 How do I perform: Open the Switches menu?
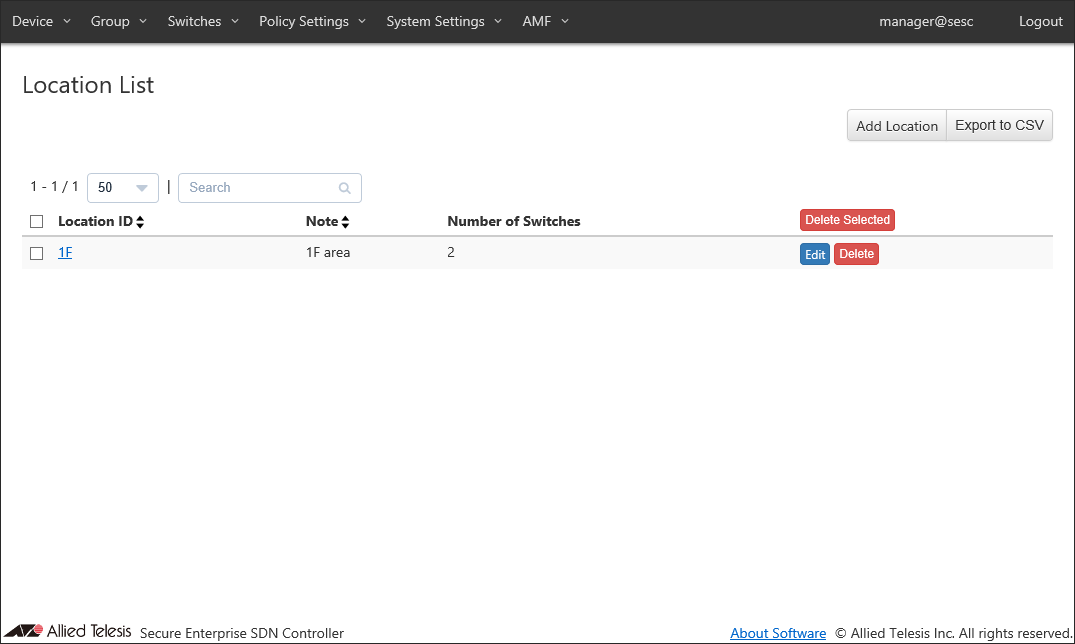[x=203, y=21]
